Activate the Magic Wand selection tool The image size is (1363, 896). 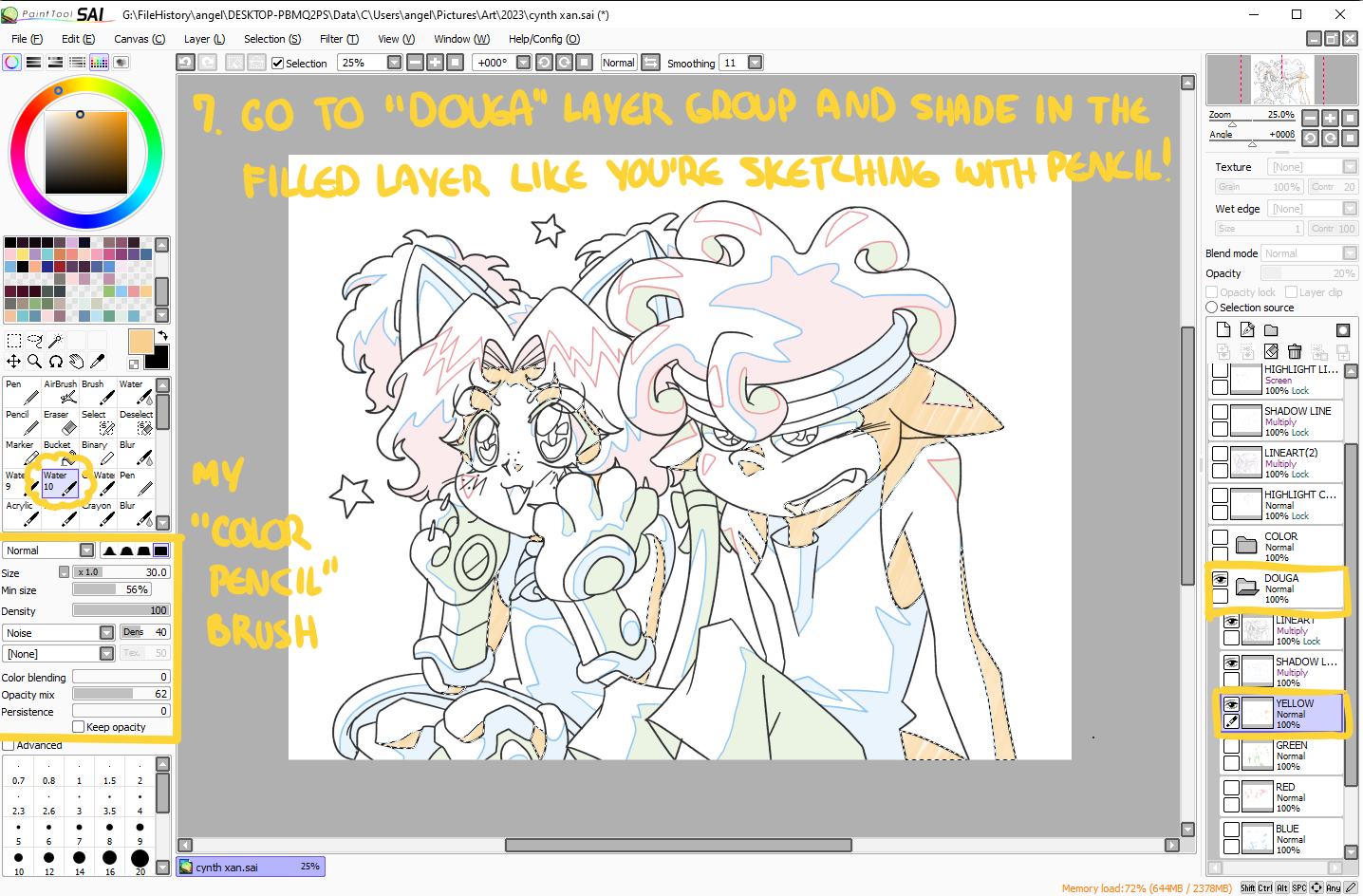pyautogui.click(x=56, y=340)
